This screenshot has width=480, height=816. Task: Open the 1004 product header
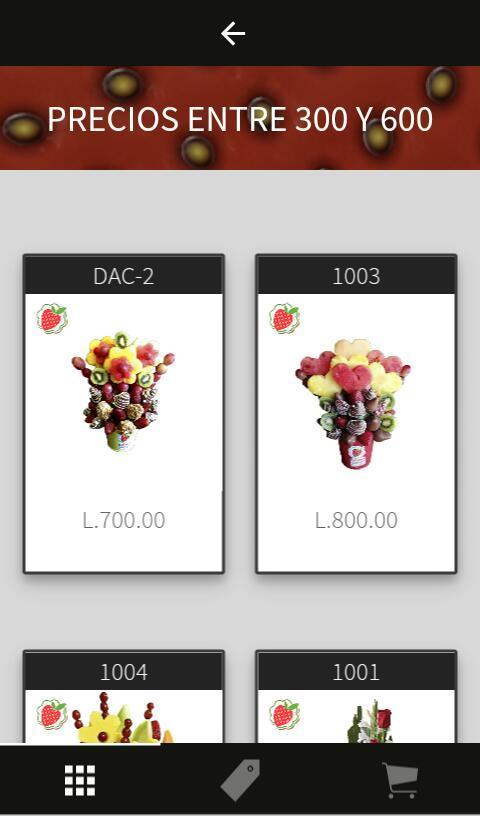[x=124, y=671]
